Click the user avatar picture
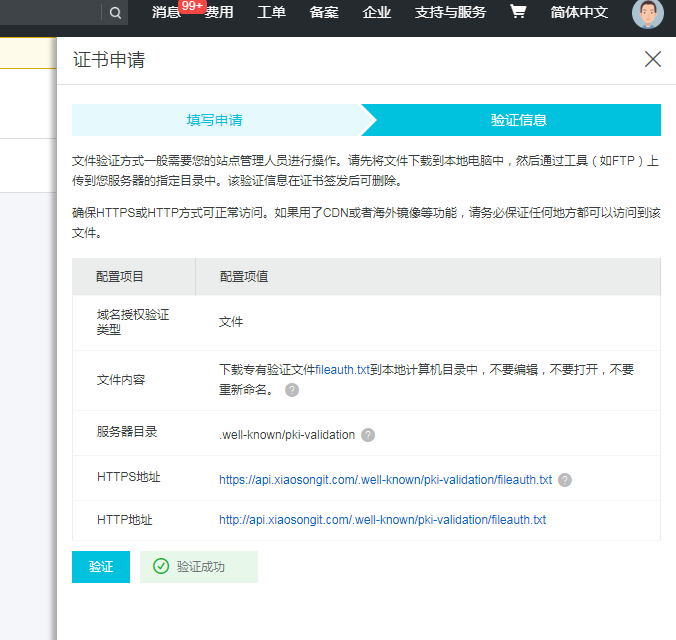The image size is (676, 640). pos(647,14)
